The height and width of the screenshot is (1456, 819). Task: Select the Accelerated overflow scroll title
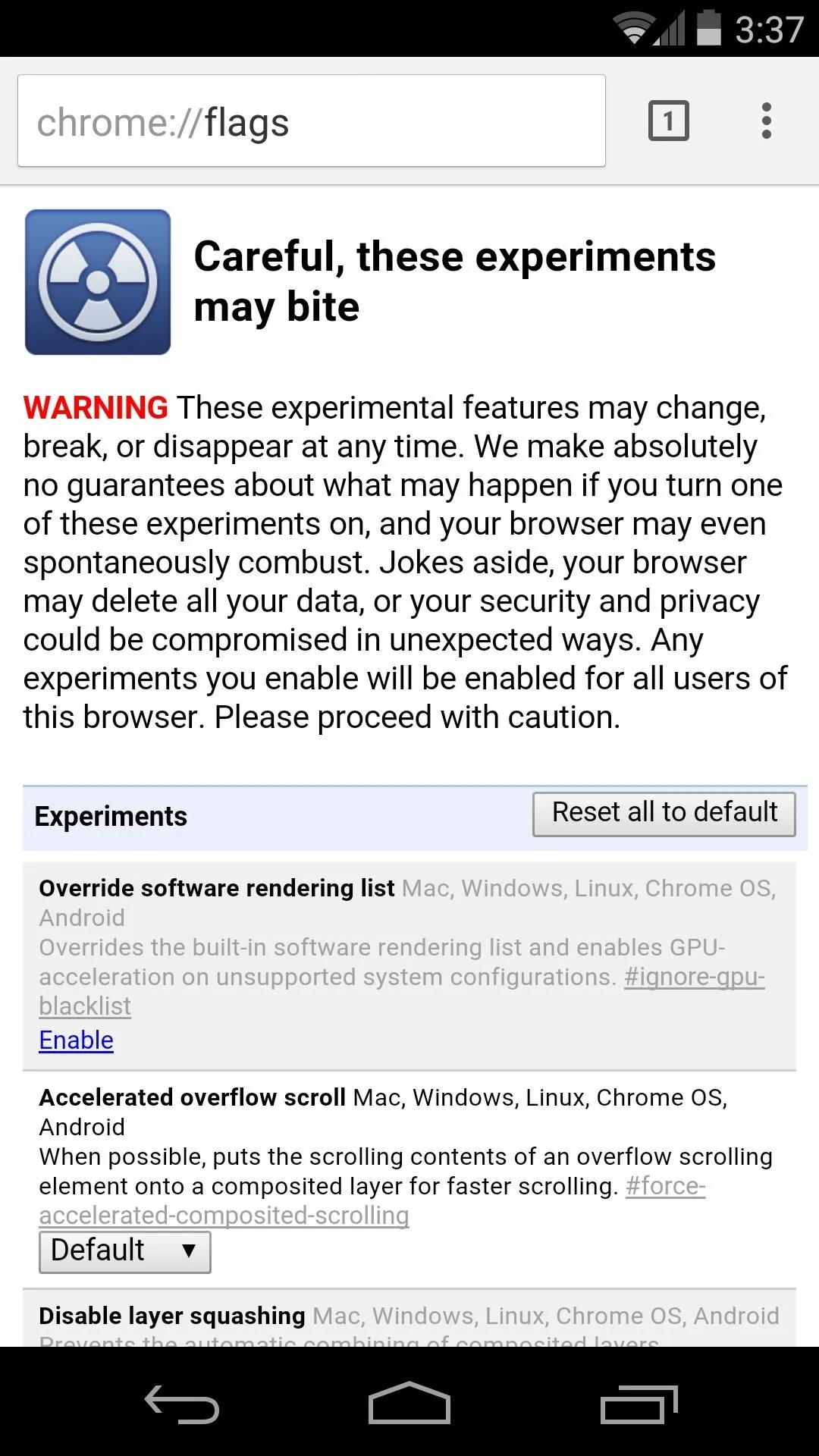192,1097
